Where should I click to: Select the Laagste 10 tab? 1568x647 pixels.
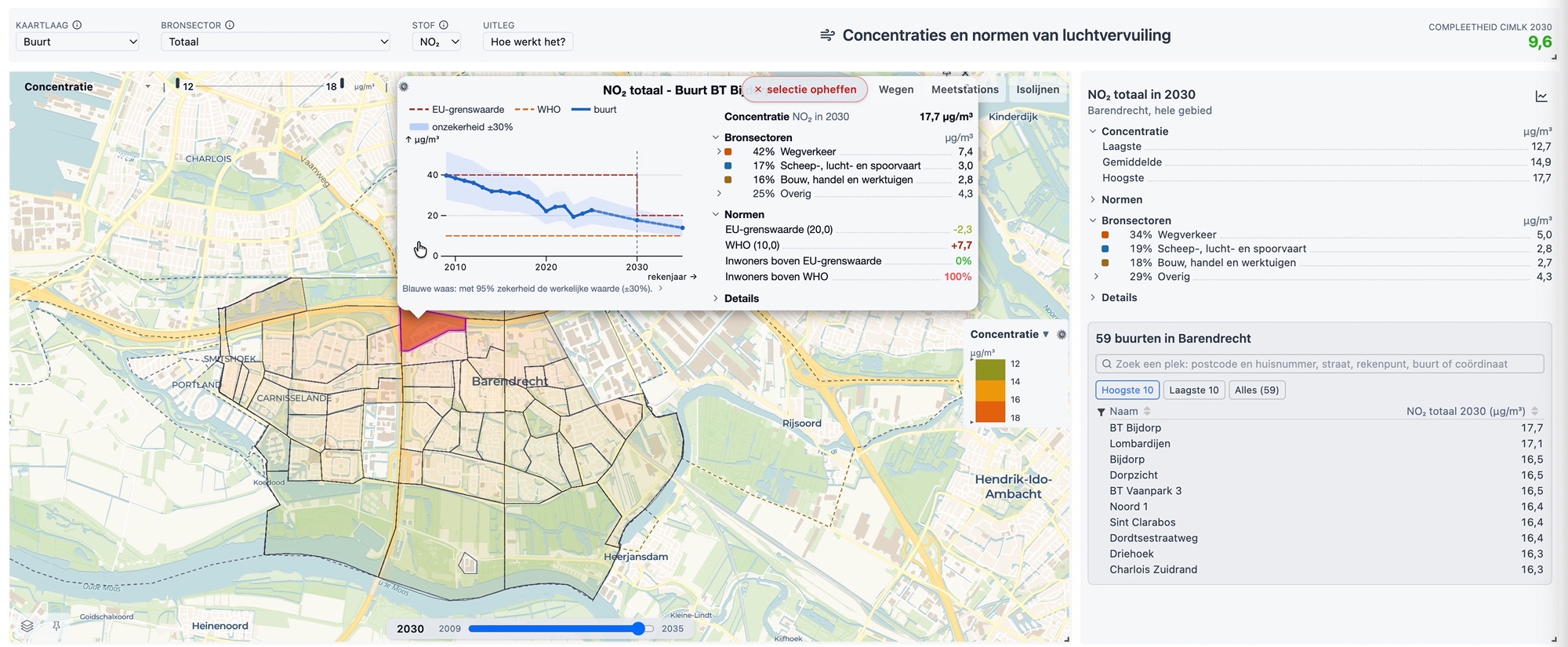point(1193,390)
